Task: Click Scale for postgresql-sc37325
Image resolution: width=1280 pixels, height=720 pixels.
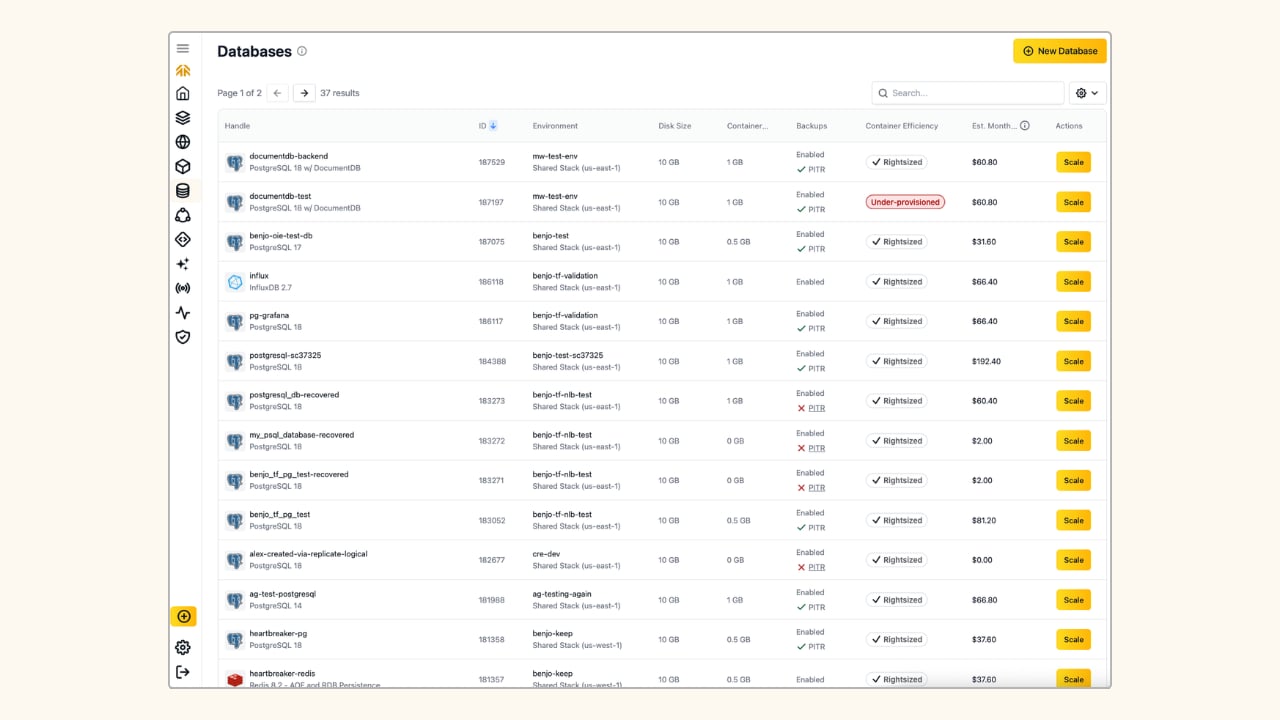Action: [1073, 361]
